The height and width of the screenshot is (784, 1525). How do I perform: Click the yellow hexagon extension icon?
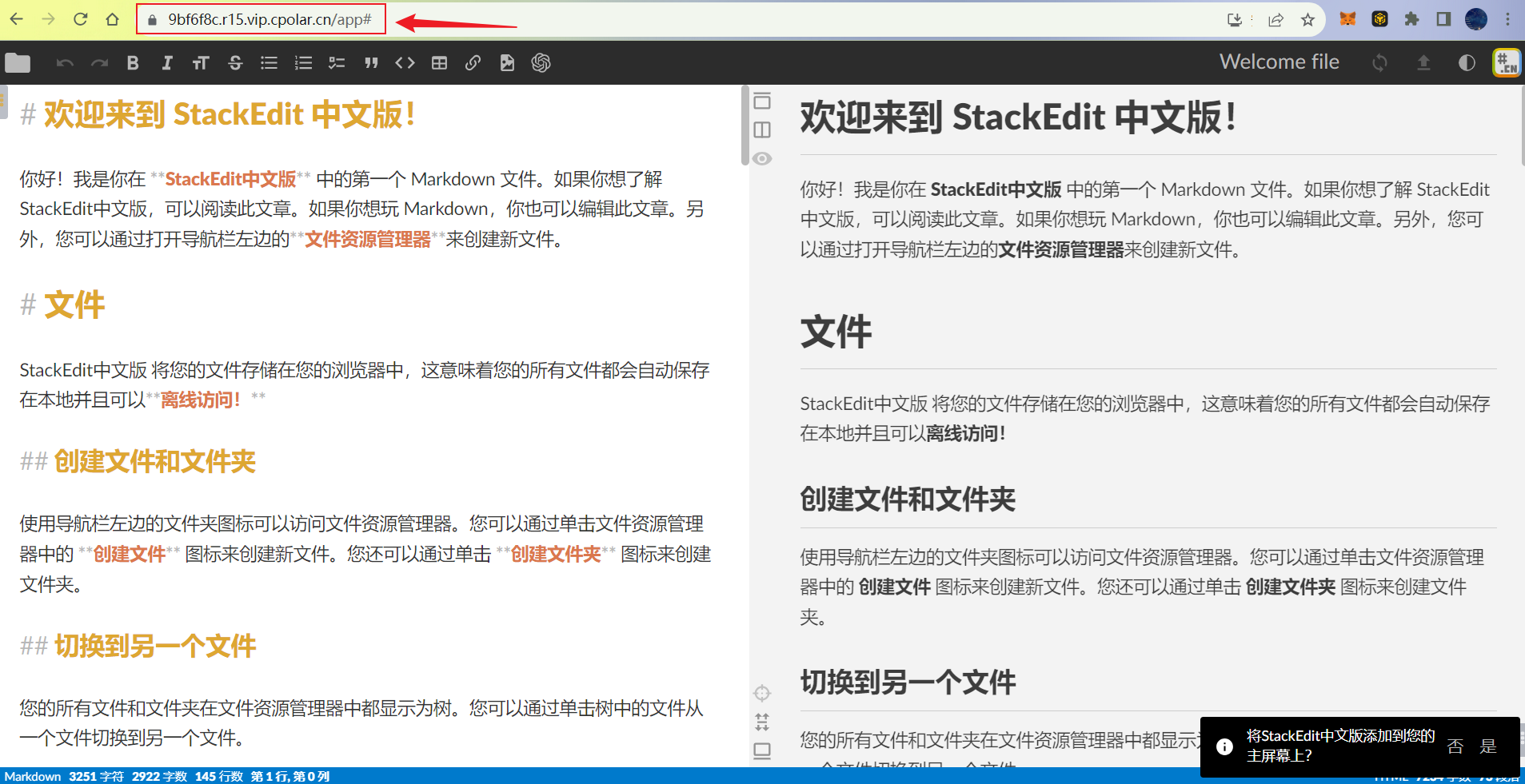[x=1379, y=19]
